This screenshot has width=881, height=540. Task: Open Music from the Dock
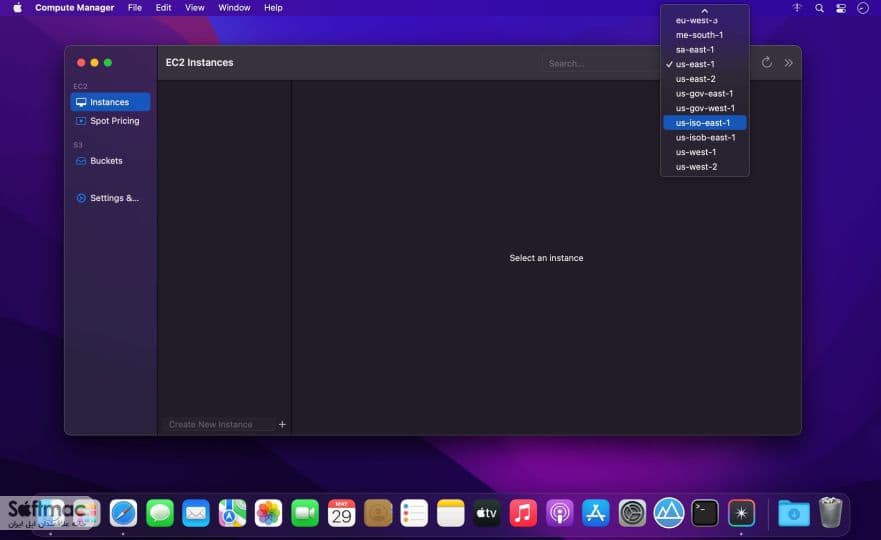(523, 513)
